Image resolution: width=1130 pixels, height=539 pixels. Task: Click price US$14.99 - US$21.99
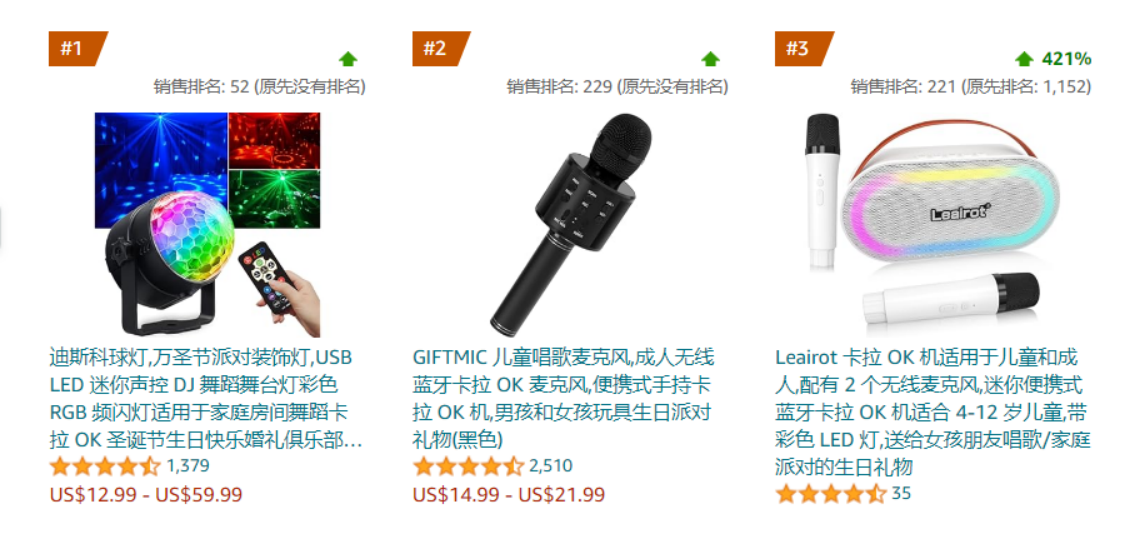pos(509,494)
